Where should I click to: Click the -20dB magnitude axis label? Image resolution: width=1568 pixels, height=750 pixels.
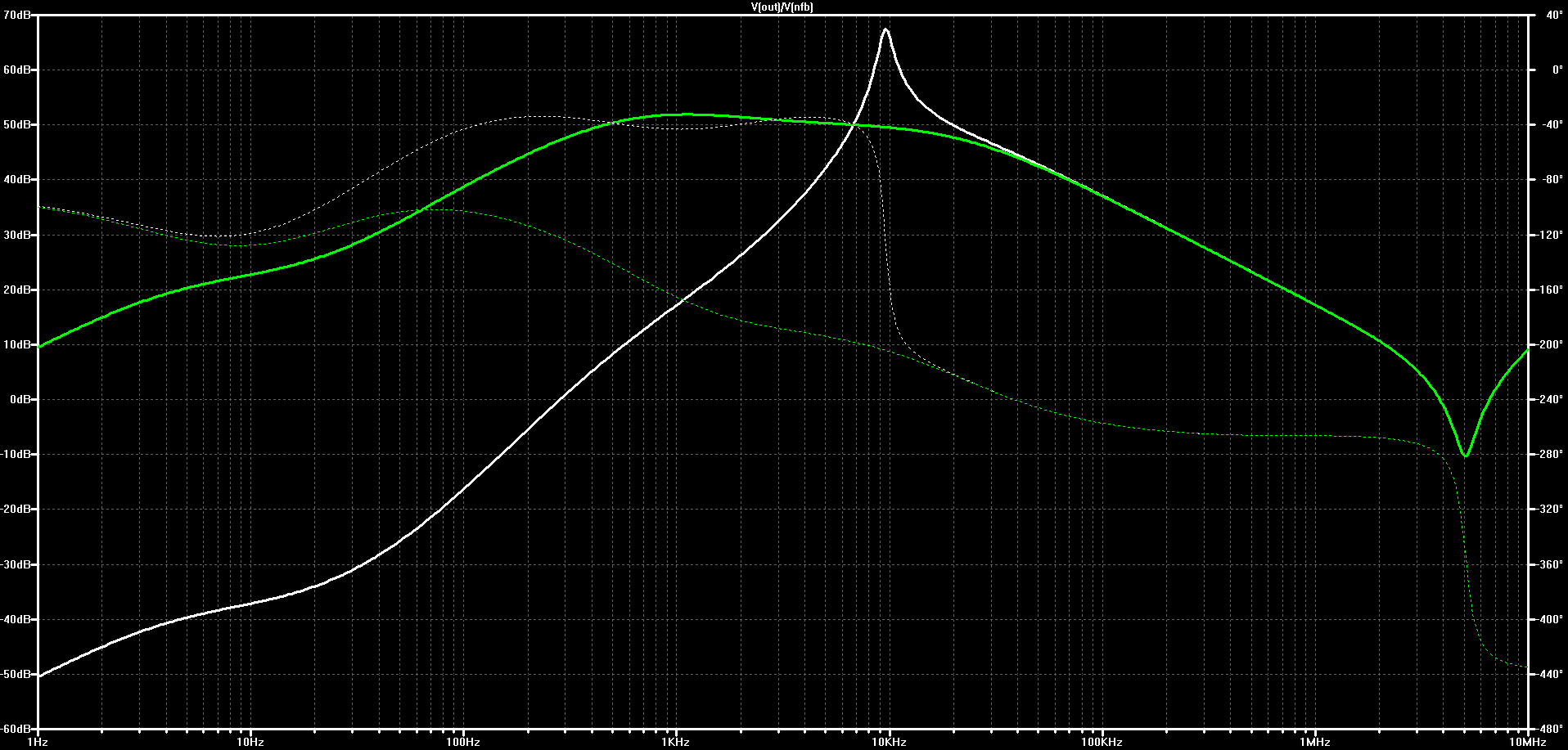(x=16, y=509)
